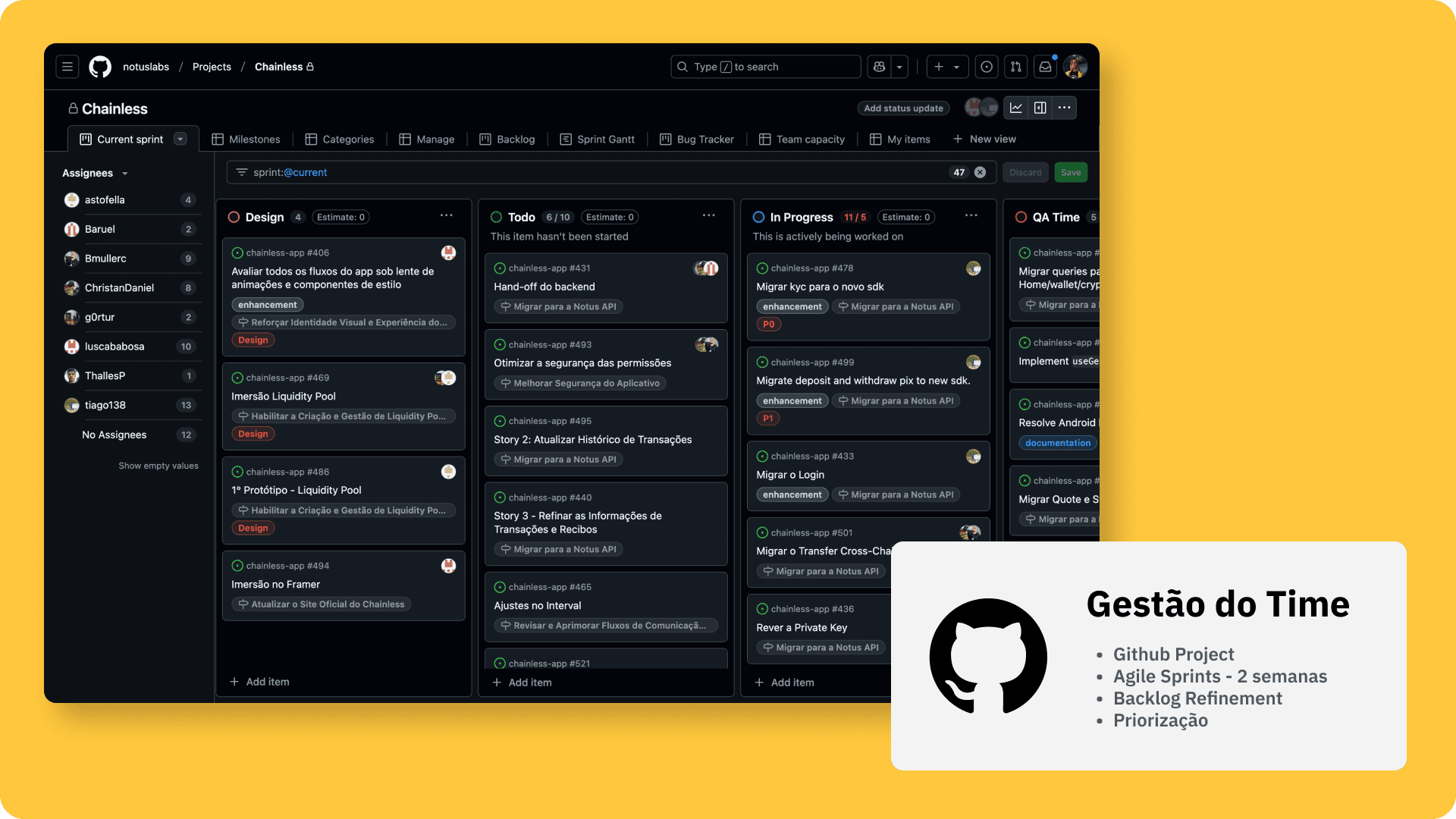This screenshot has width=1456, height=819.
Task: Open the Design column options menu
Action: click(x=447, y=216)
